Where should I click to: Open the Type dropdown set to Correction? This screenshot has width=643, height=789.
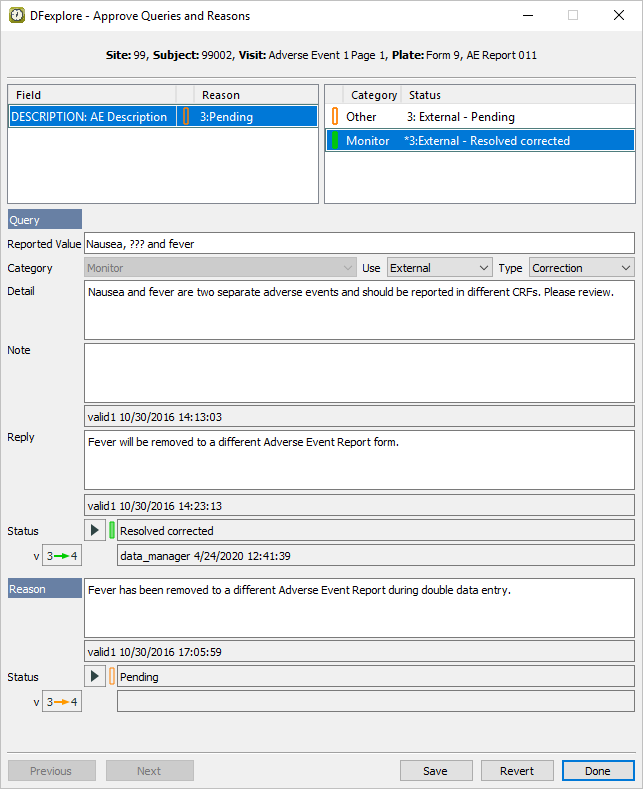(581, 268)
